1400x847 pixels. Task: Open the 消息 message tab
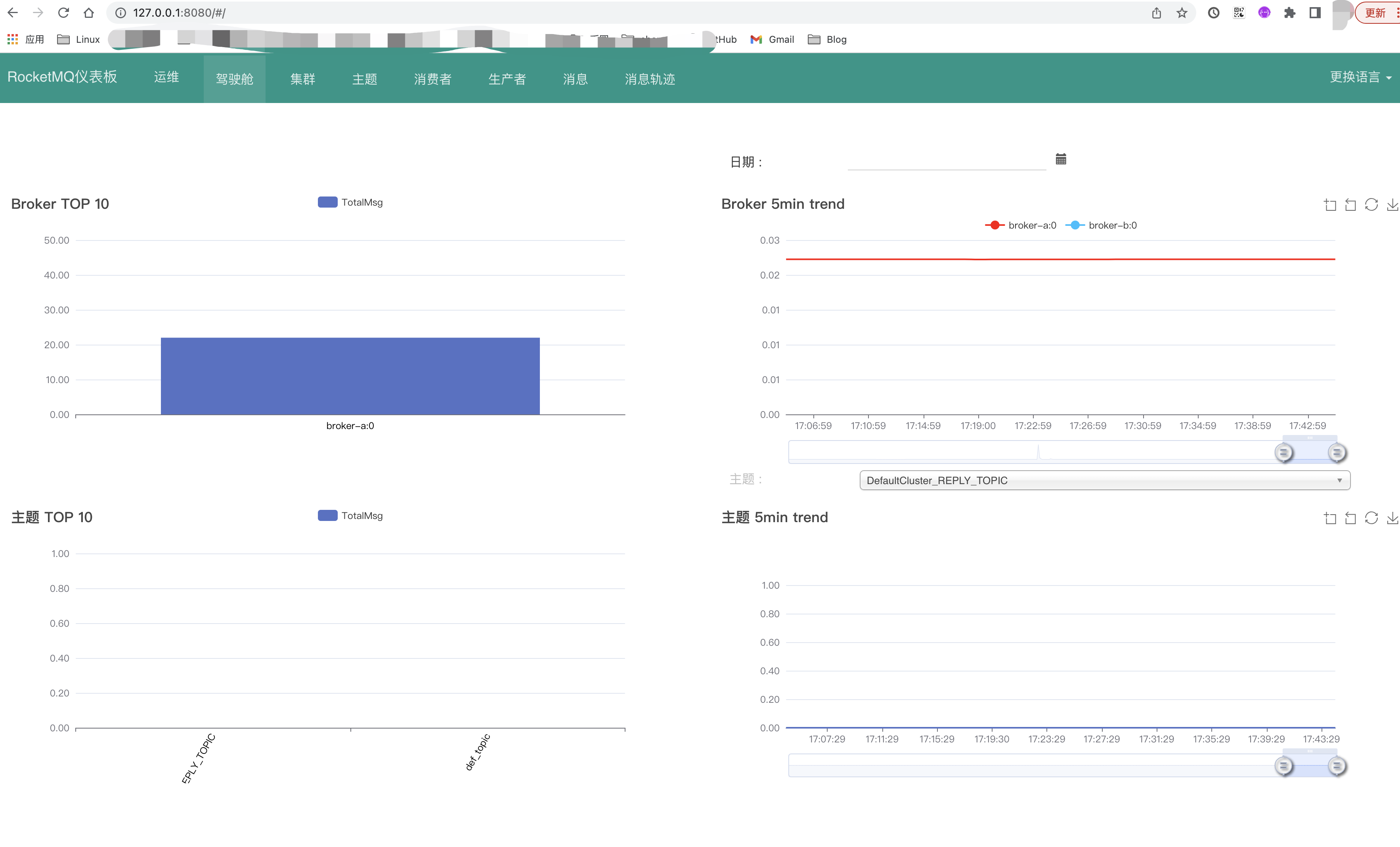point(576,79)
